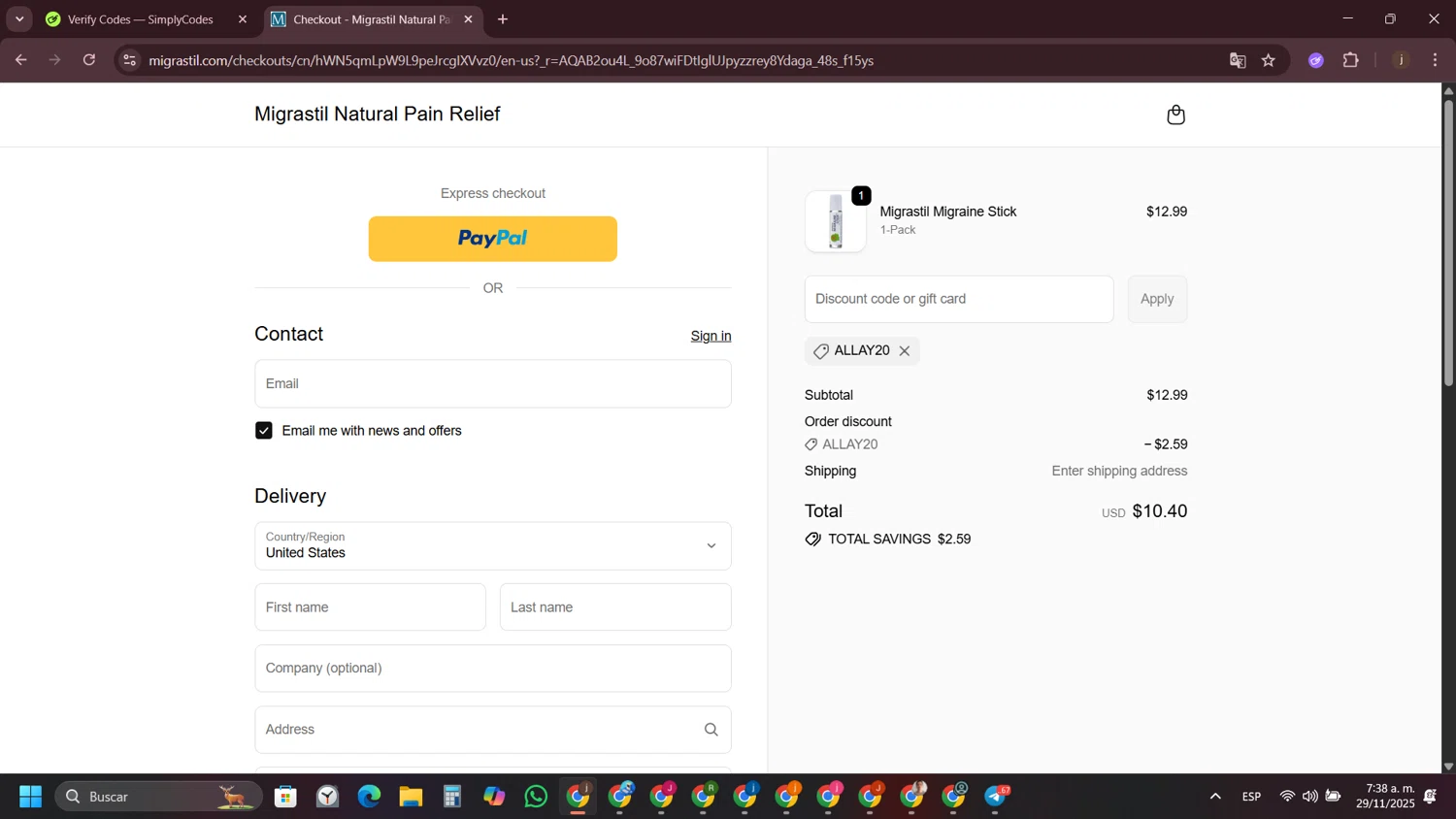Click the Subtotal $12.99 value
The image size is (1456, 819).
pyautogui.click(x=1167, y=395)
